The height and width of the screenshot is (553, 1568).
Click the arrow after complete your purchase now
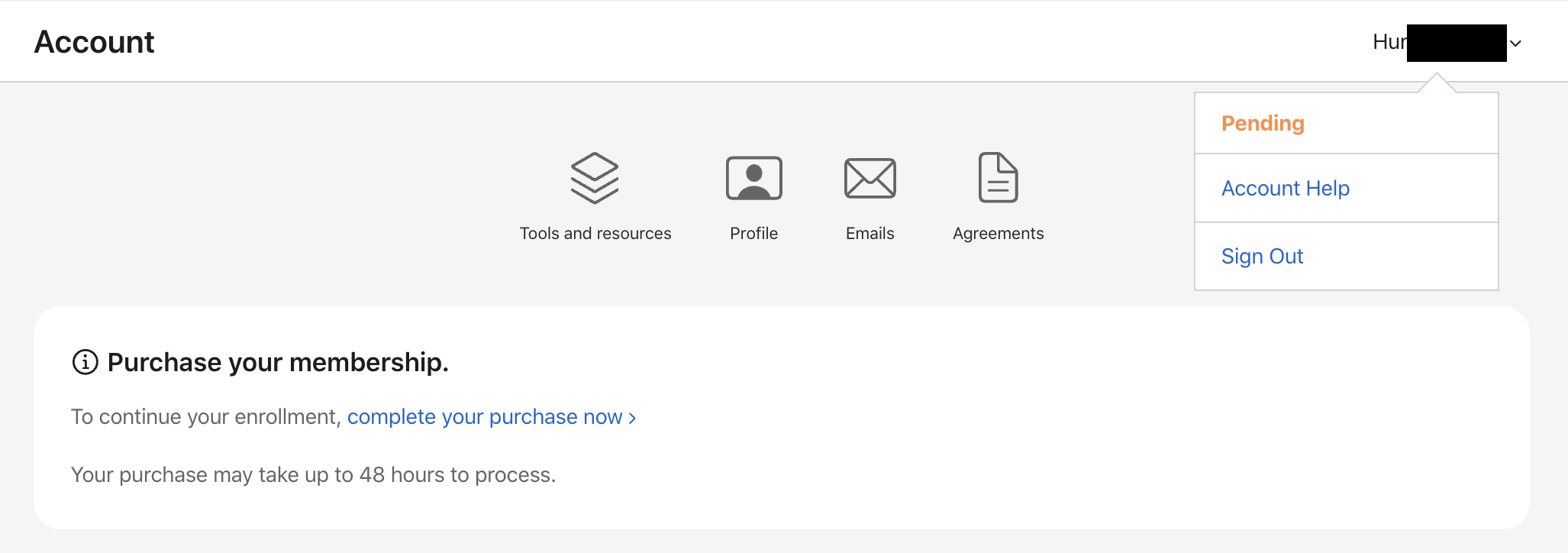tap(632, 418)
